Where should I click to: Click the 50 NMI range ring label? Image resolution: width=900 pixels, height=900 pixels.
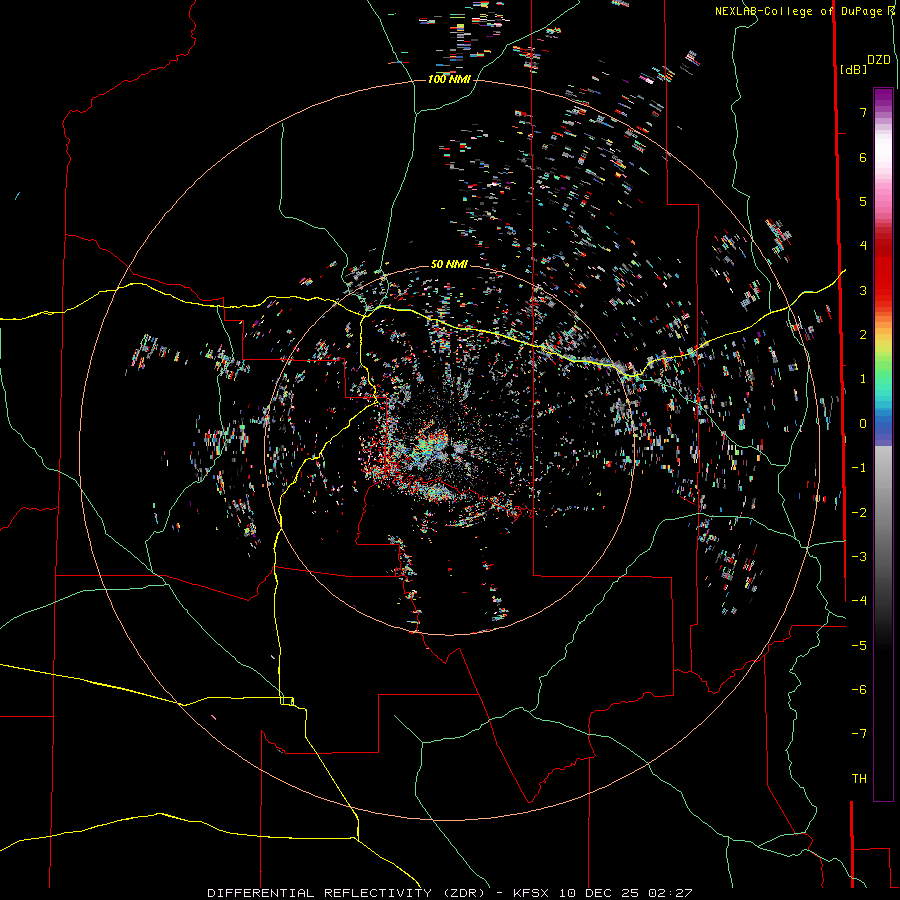449,264
